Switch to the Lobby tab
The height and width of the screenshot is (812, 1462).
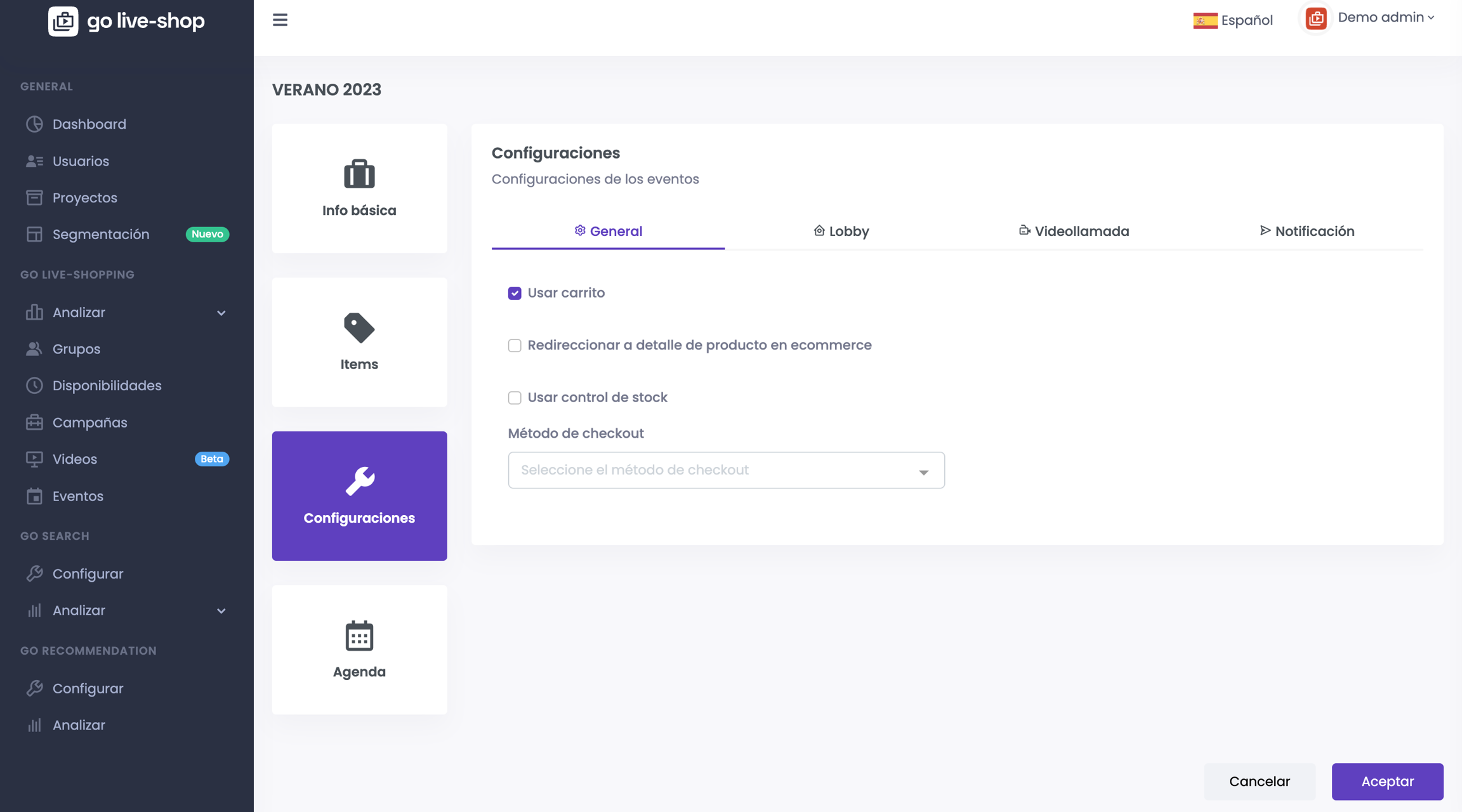coord(841,232)
